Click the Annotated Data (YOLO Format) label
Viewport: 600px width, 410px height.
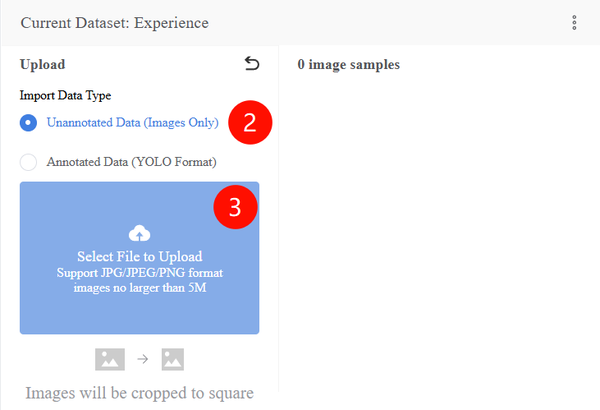pyautogui.click(x=132, y=162)
